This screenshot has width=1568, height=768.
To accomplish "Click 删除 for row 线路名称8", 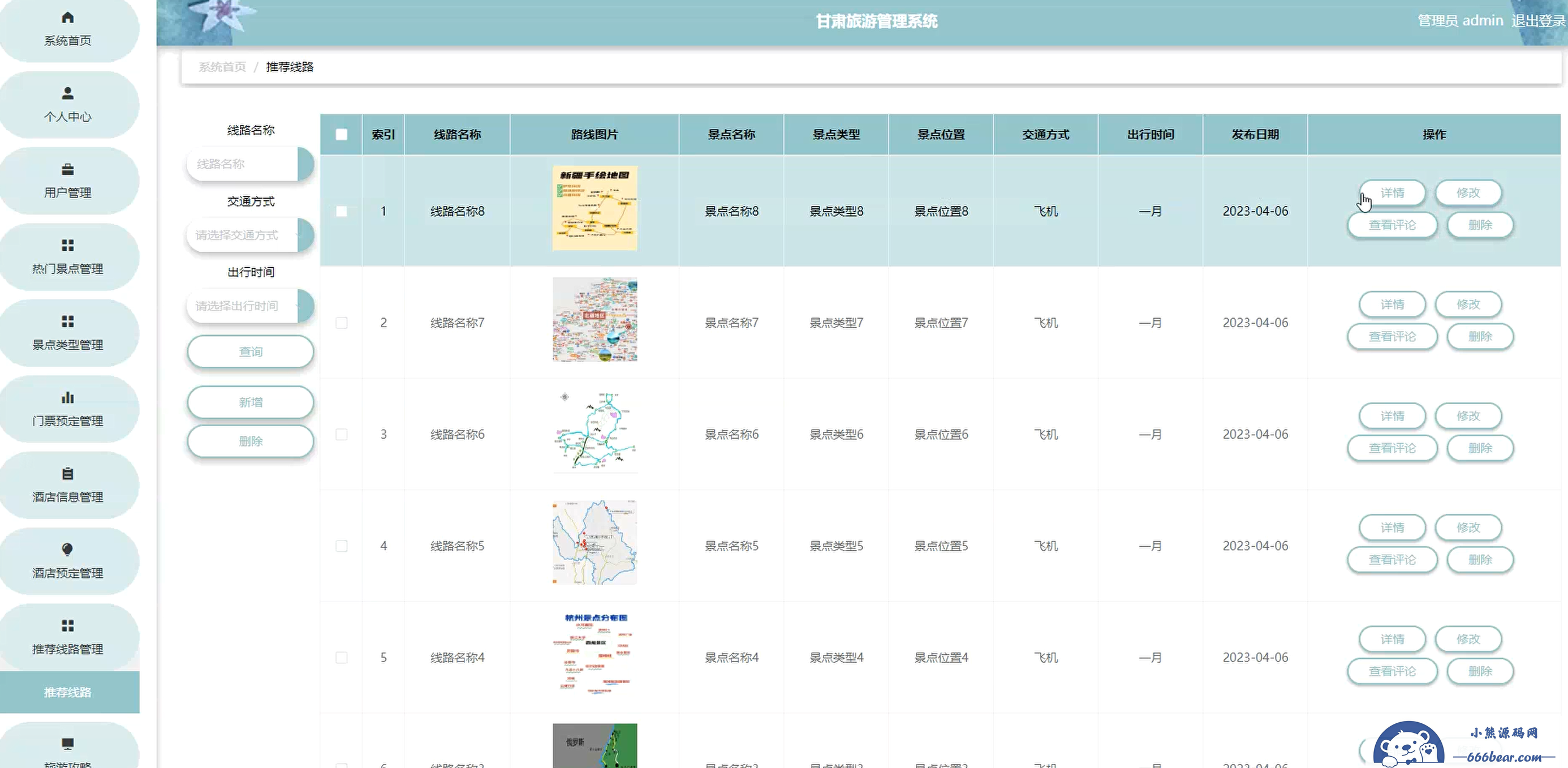I will 1480,225.
